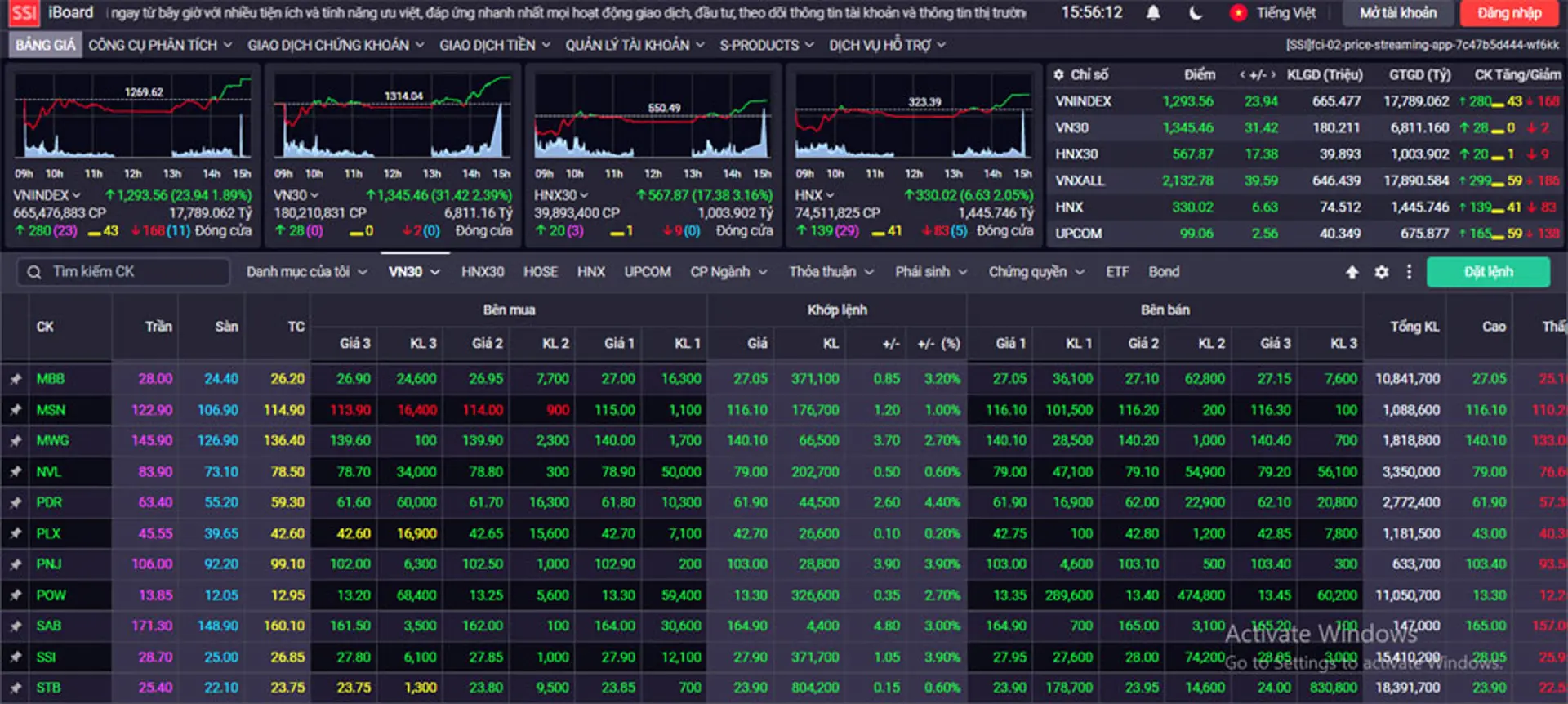
Task: Click pin icon on SAB row
Action: tap(15, 626)
